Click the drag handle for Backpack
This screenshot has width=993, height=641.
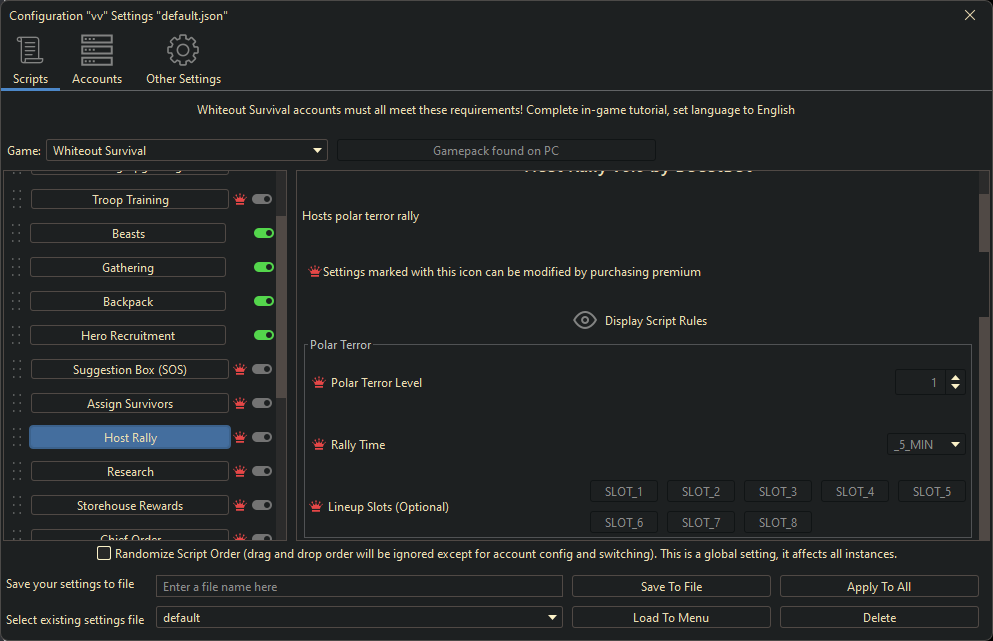coord(16,301)
